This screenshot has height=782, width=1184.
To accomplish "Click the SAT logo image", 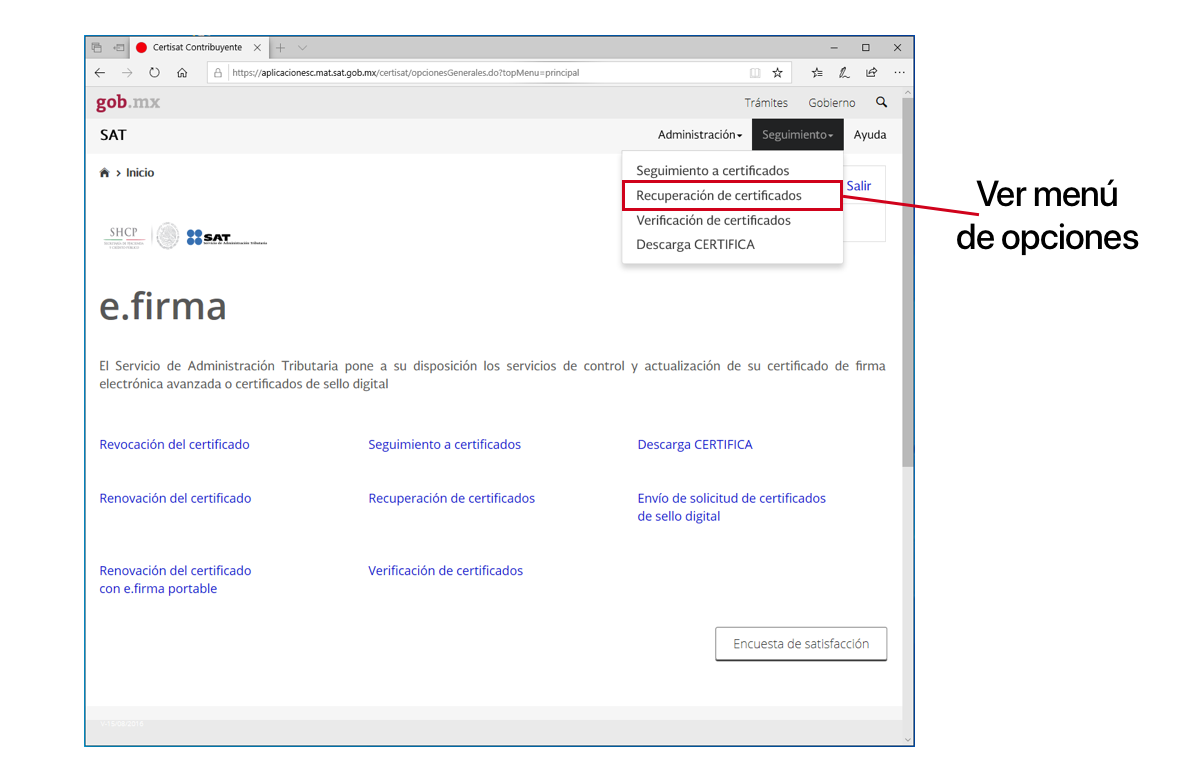I will pyautogui.click(x=227, y=237).
